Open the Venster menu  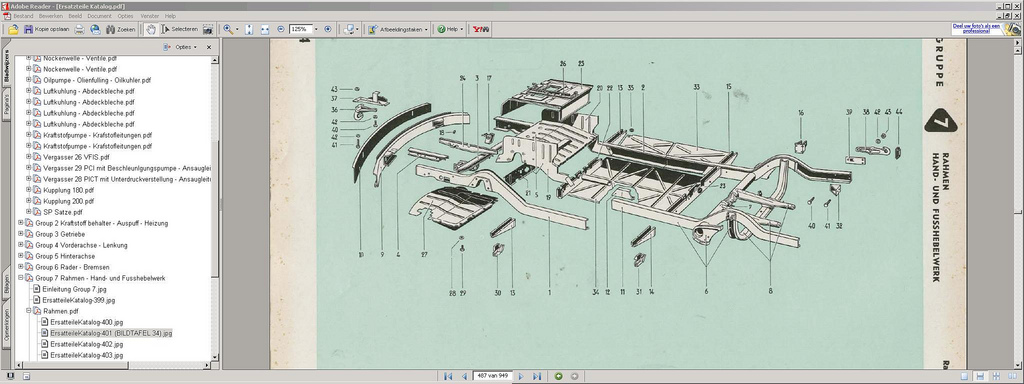150,16
